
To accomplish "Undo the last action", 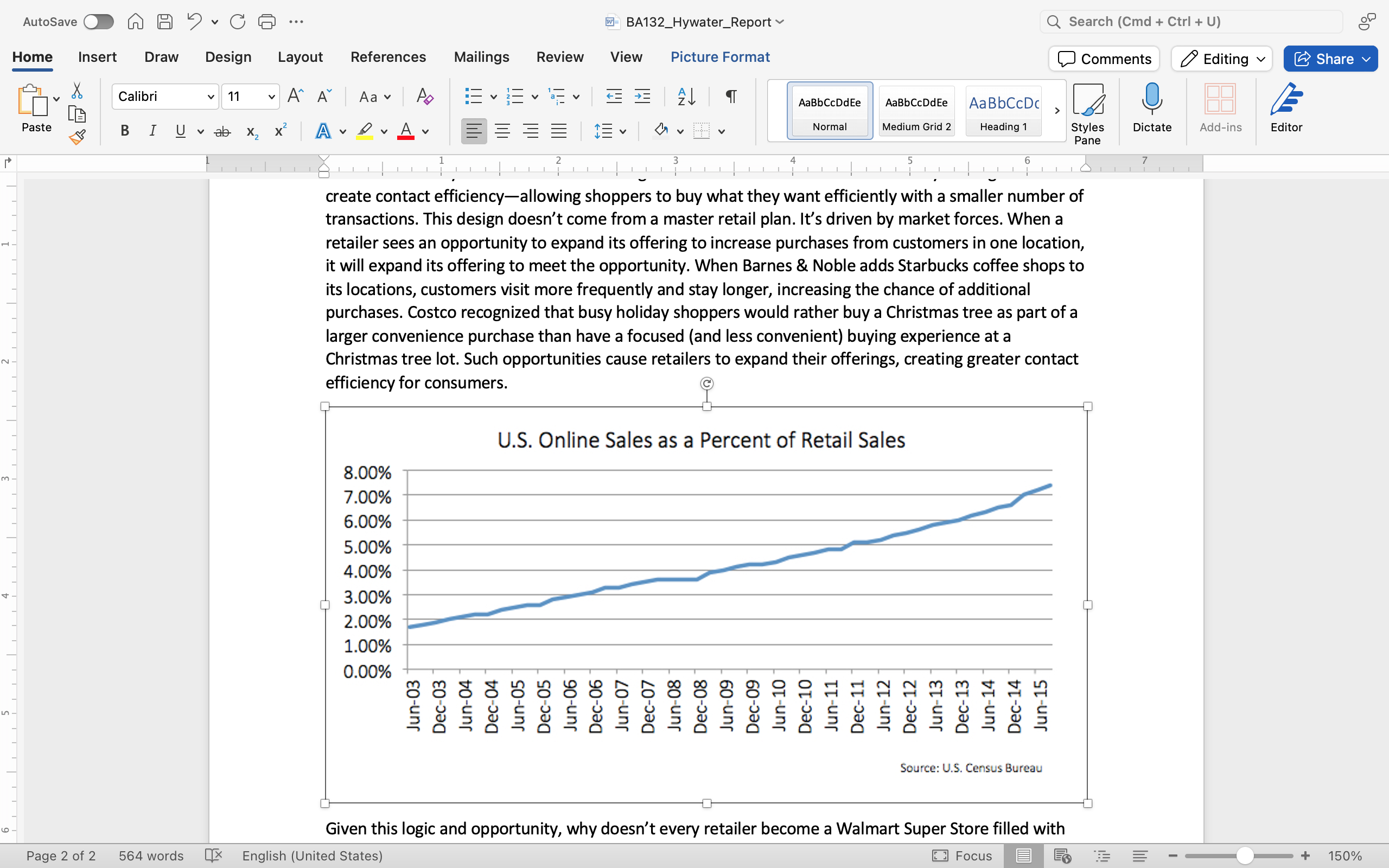I will click(x=194, y=22).
